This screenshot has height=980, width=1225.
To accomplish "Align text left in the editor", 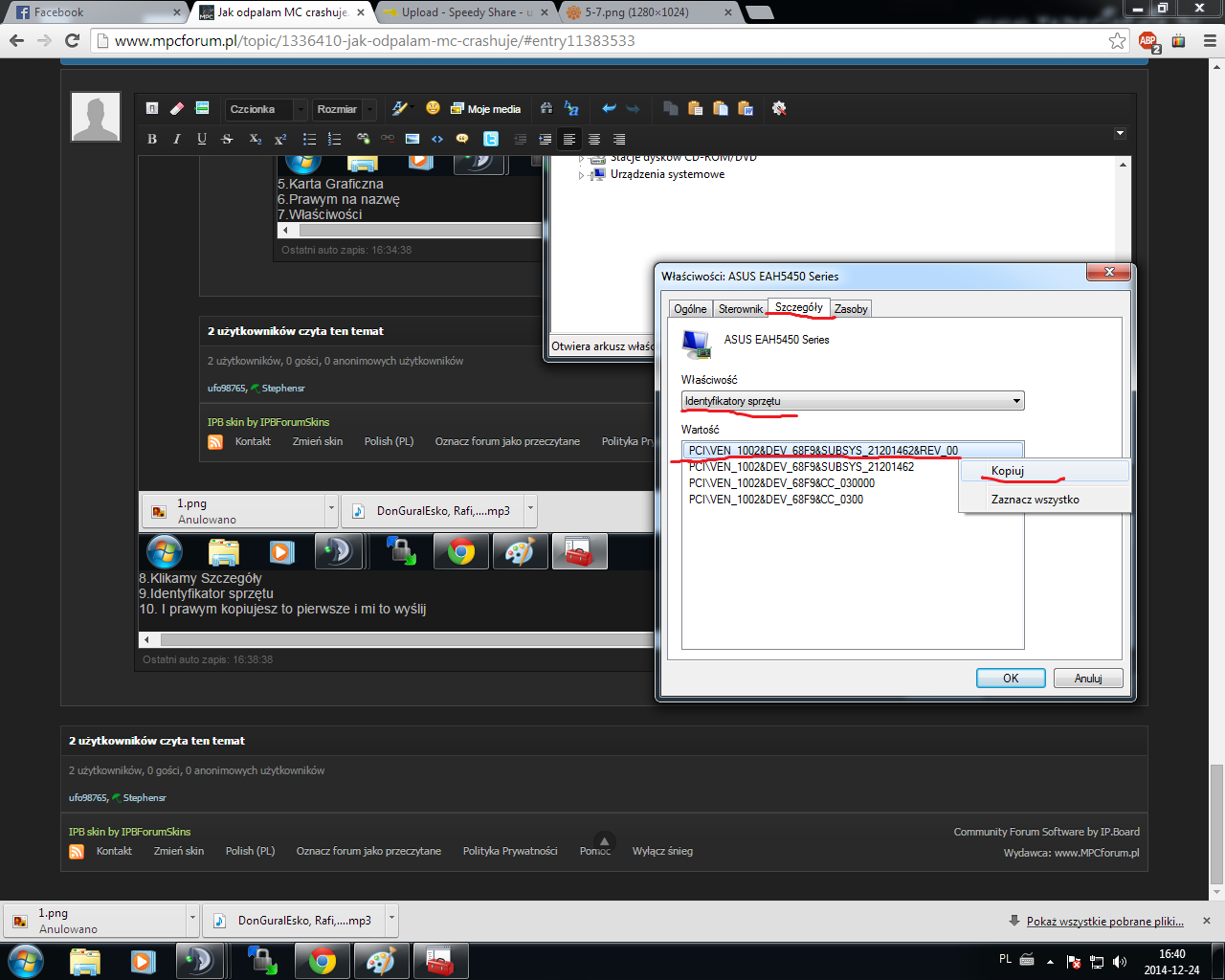I will coord(569,139).
